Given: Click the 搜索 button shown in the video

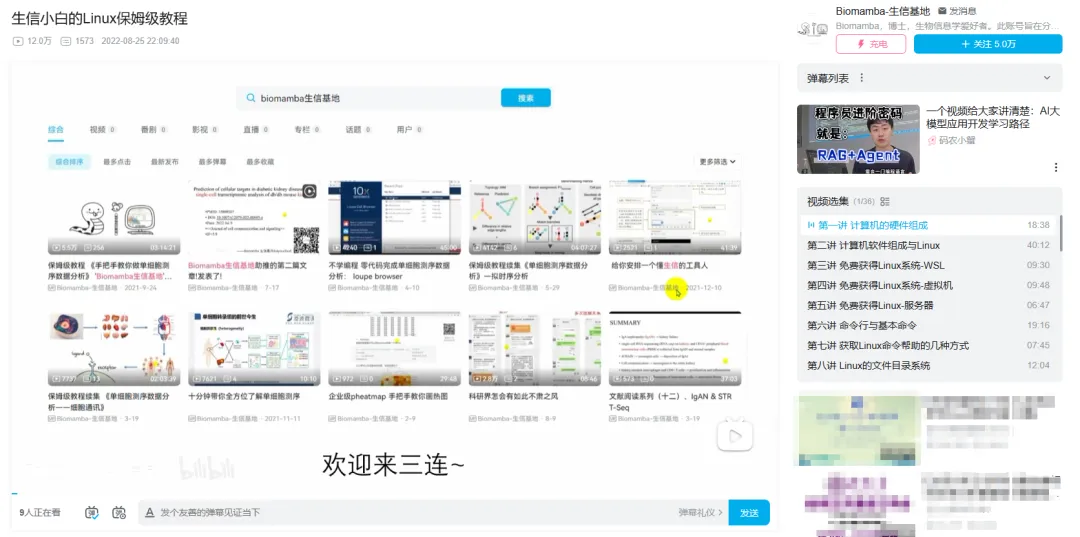Looking at the screenshot, I should pos(526,98).
